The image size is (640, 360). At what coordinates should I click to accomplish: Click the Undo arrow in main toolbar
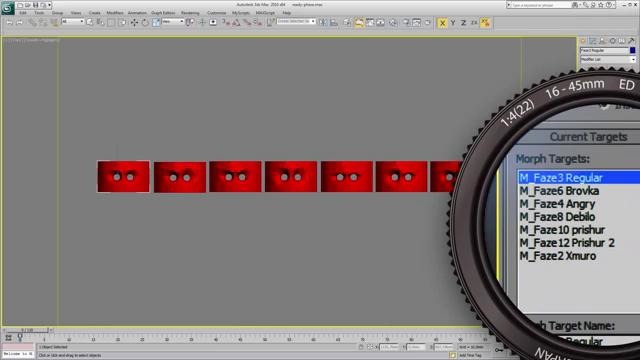pyautogui.click(x=9, y=23)
